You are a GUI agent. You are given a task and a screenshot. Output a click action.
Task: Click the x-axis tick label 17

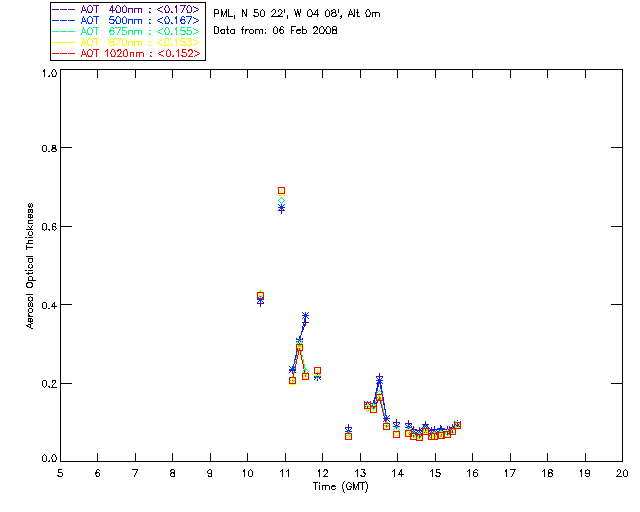pyautogui.click(x=510, y=473)
